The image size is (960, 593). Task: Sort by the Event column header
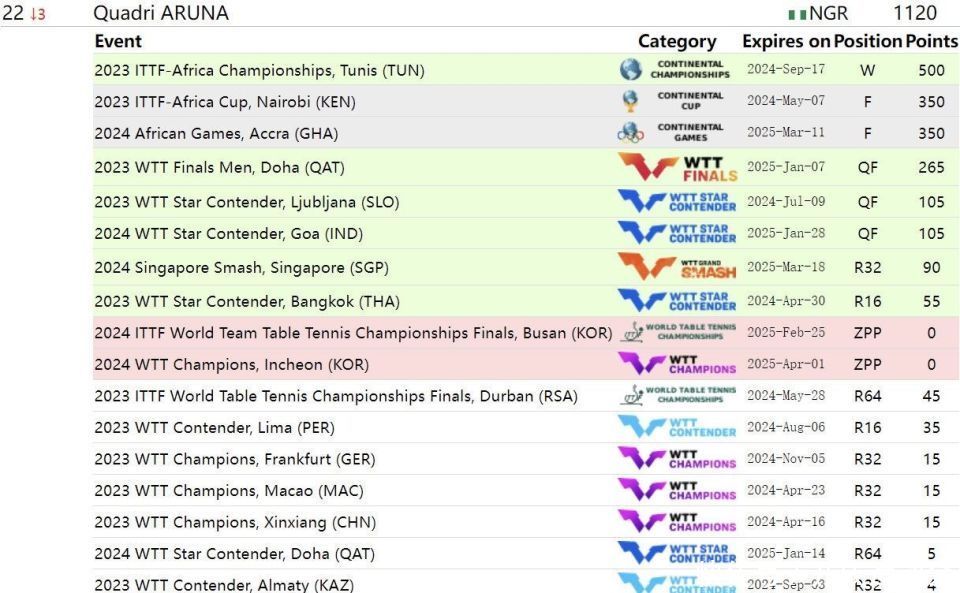coord(118,42)
